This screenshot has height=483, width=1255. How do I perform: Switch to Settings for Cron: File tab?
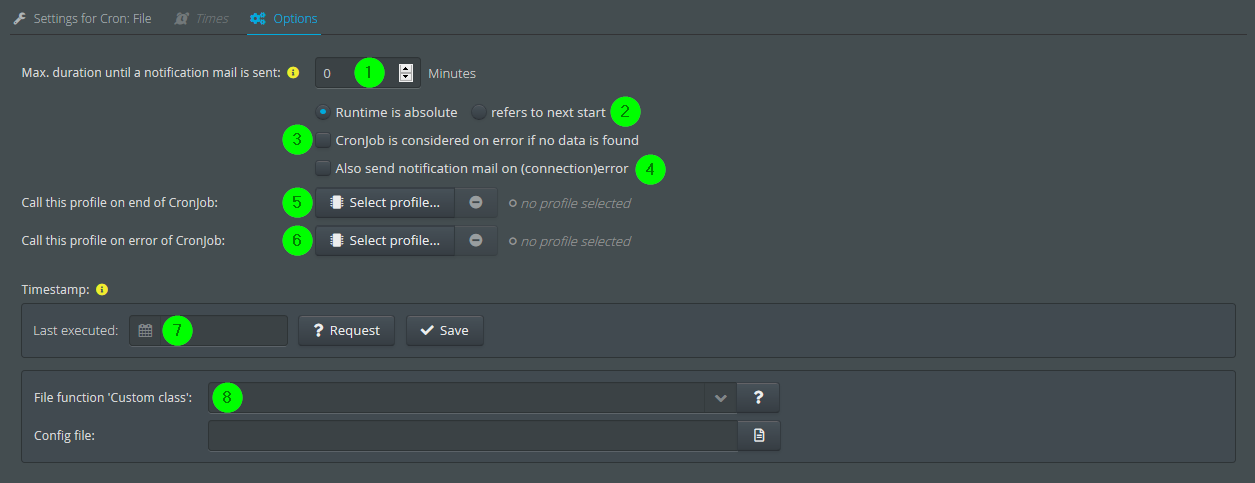click(x=82, y=18)
